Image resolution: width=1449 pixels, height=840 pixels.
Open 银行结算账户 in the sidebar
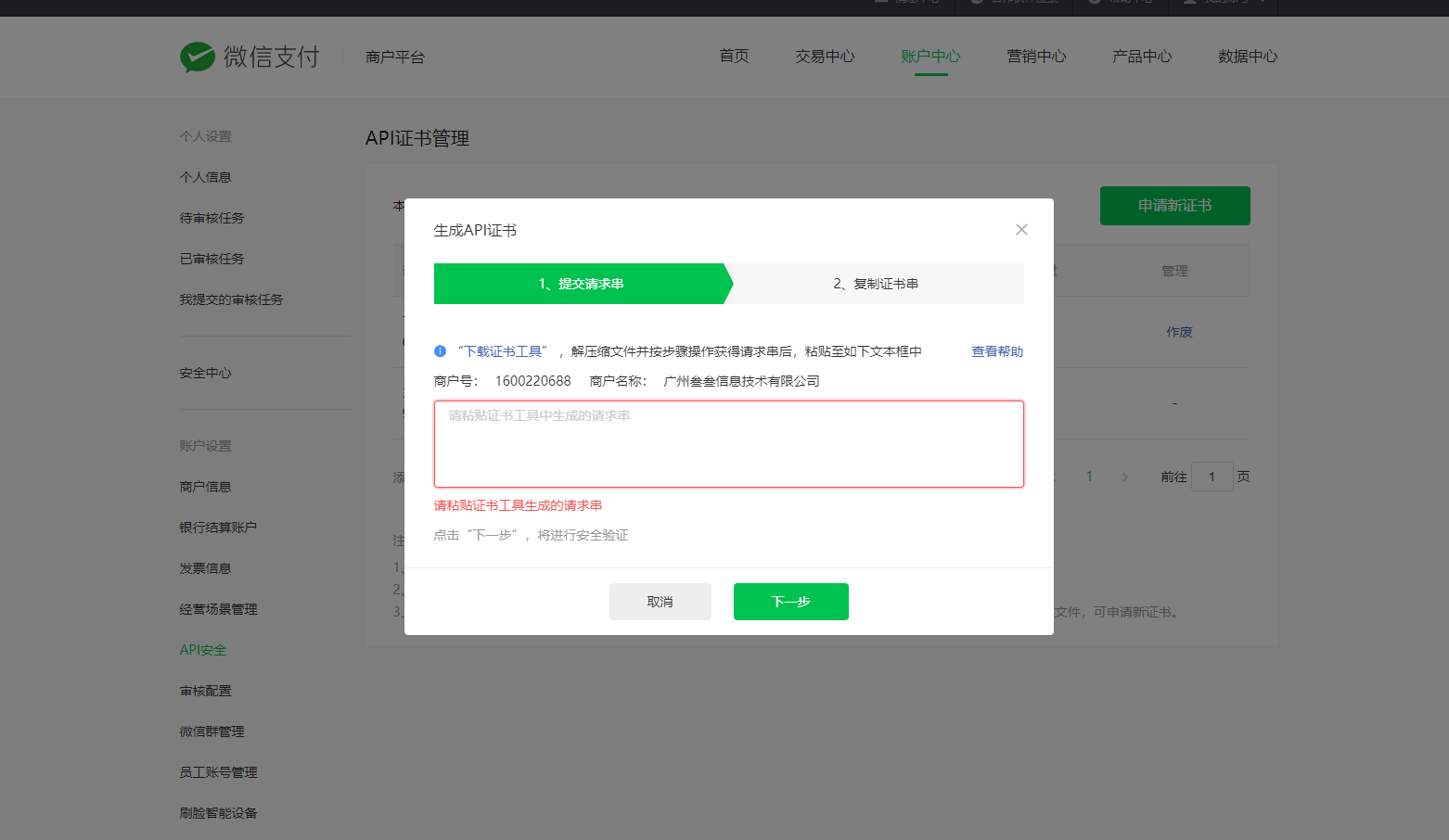pos(218,528)
